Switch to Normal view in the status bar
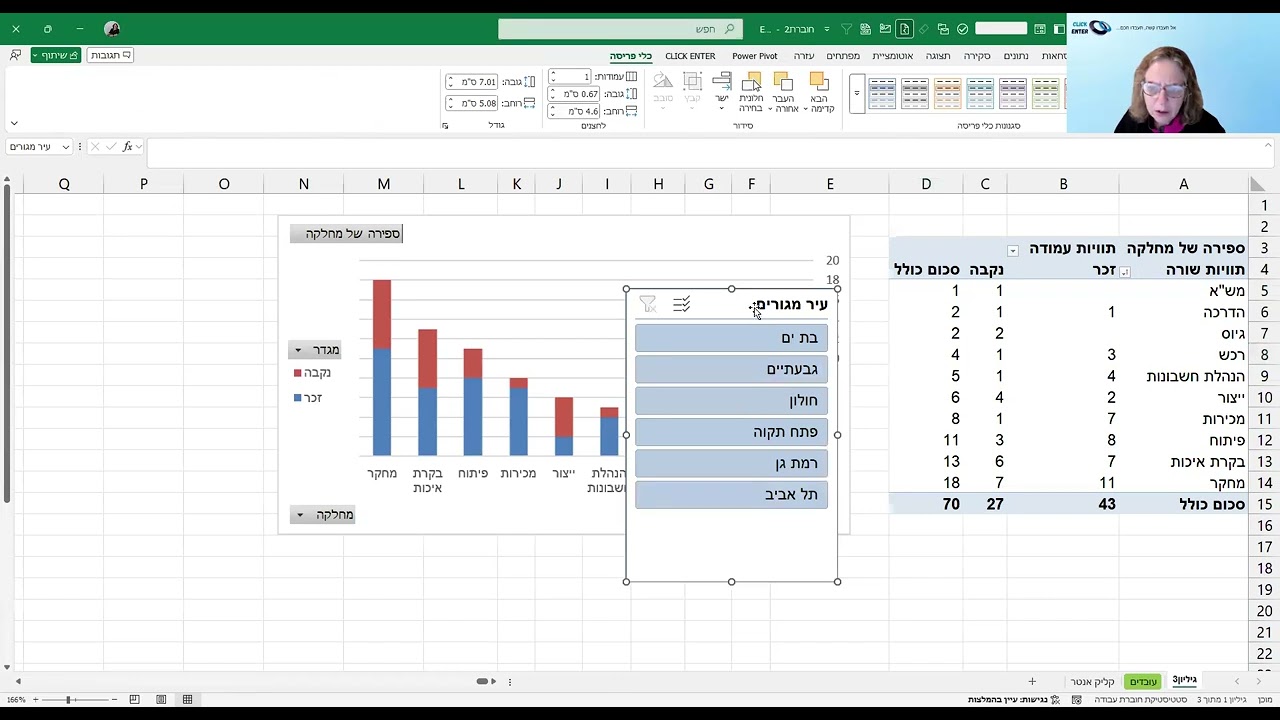 [187, 700]
